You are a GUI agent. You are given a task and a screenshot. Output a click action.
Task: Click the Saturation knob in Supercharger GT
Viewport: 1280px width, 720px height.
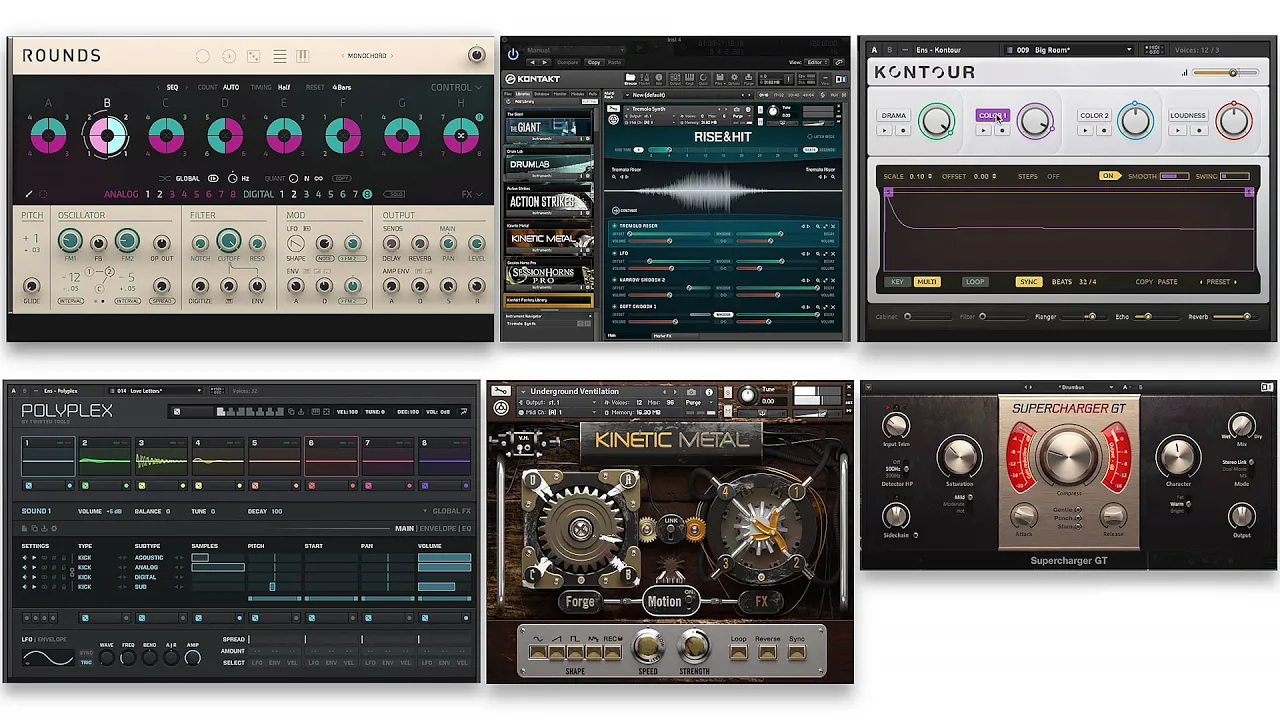[959, 456]
